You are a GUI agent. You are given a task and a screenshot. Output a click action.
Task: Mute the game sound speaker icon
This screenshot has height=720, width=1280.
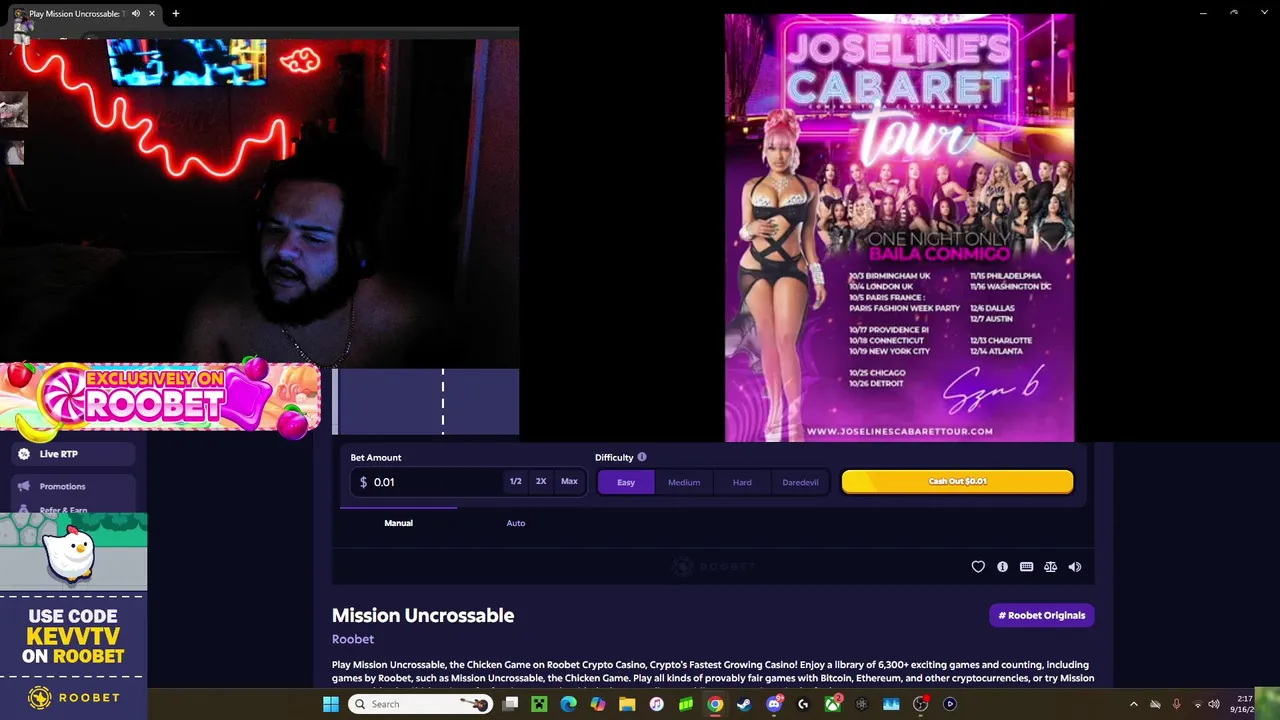(x=1074, y=567)
